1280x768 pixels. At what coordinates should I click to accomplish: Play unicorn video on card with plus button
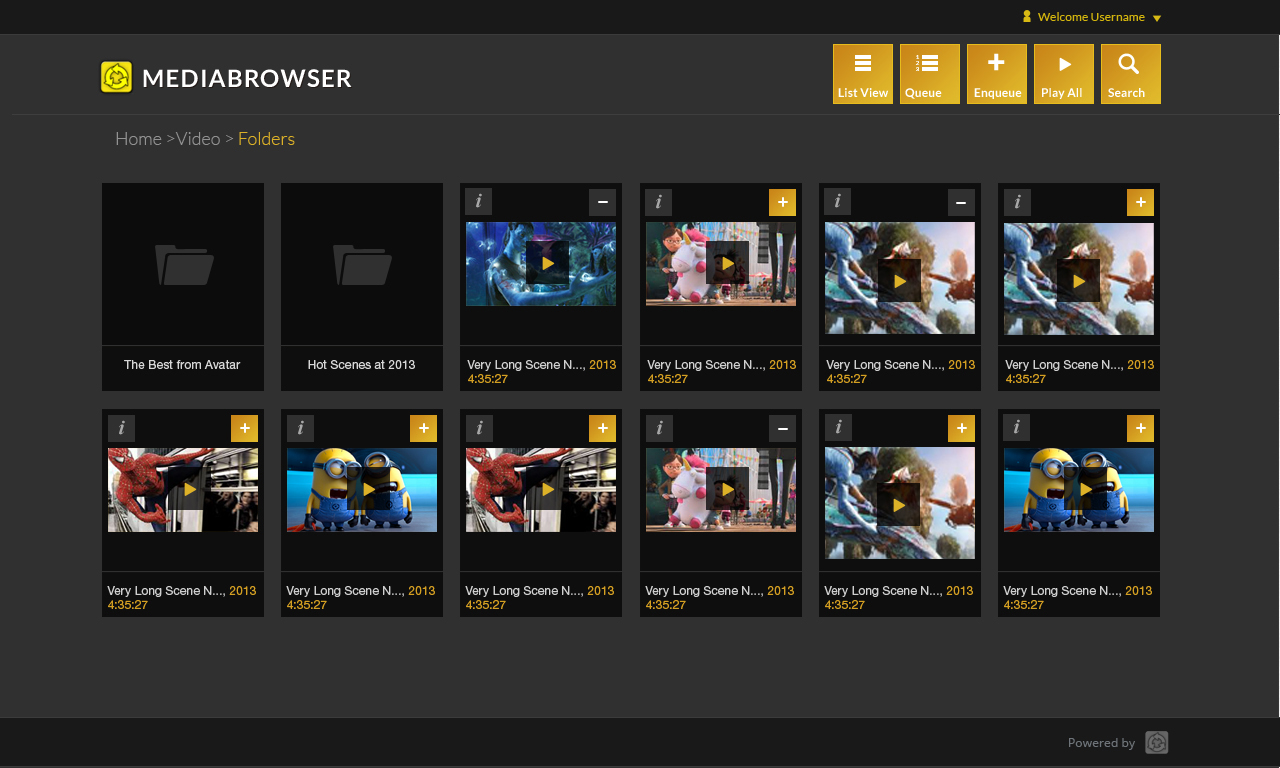tap(727, 263)
